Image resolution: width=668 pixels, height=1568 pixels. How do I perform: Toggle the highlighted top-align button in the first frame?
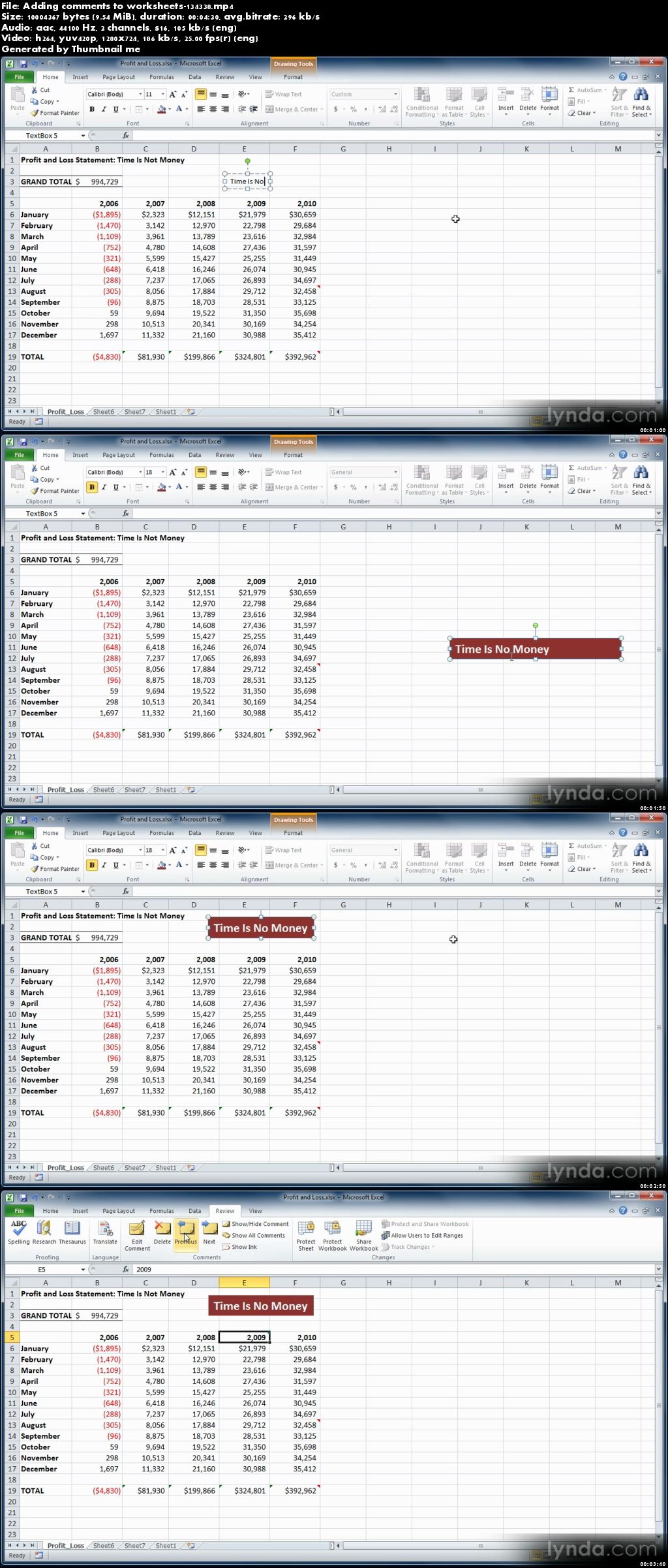tap(201, 95)
